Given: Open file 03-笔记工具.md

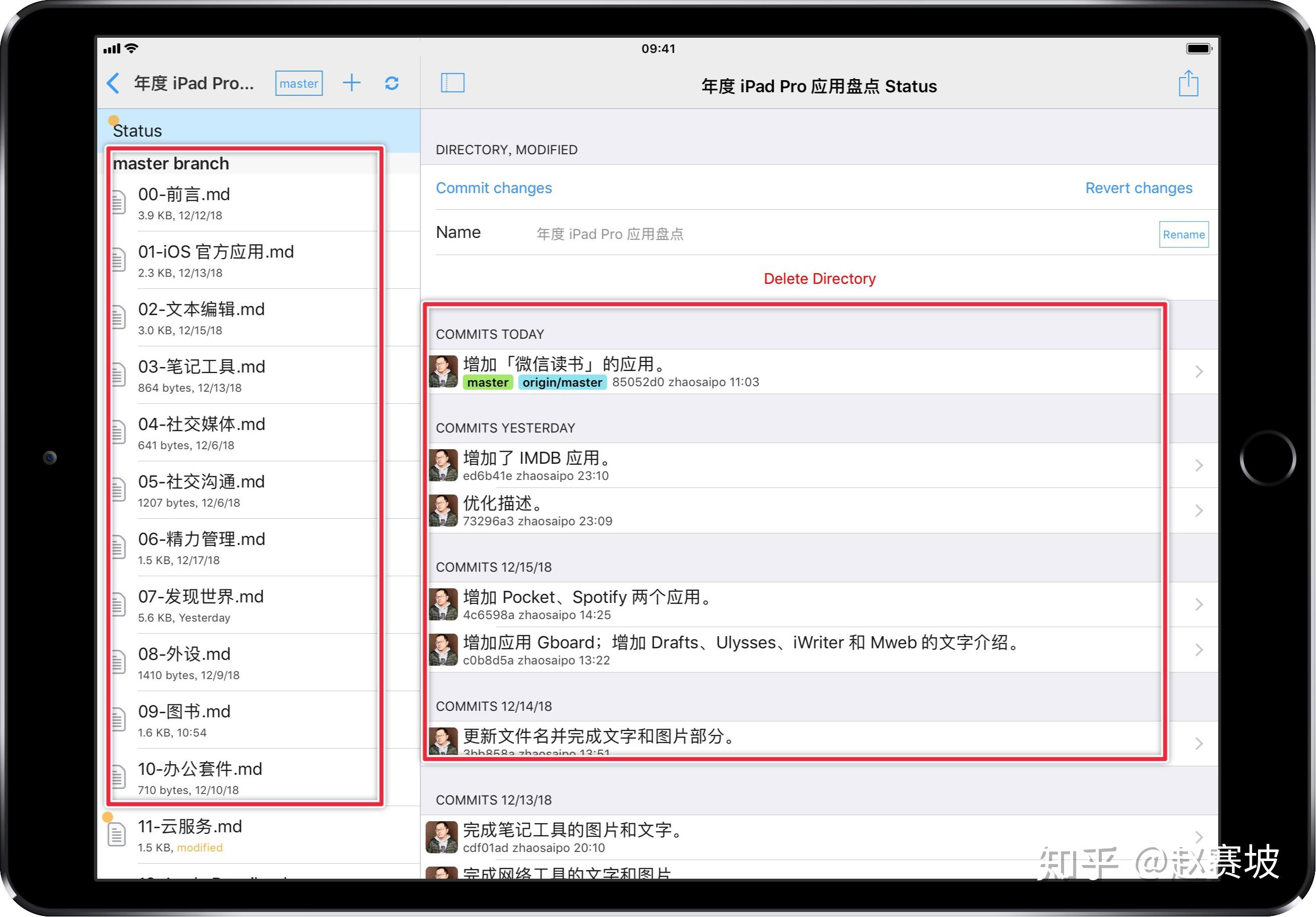Looking at the screenshot, I should 259,375.
